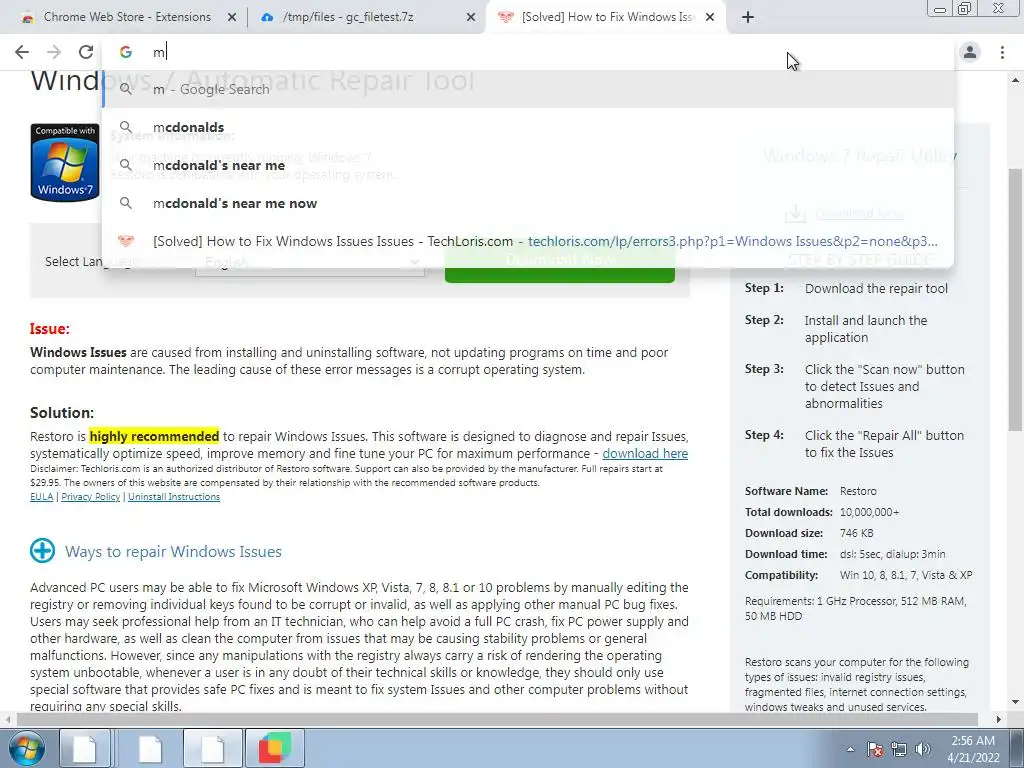The image size is (1024, 768).
Task: Click the 'Download size:' value 746 KB
Action: [x=856, y=534]
